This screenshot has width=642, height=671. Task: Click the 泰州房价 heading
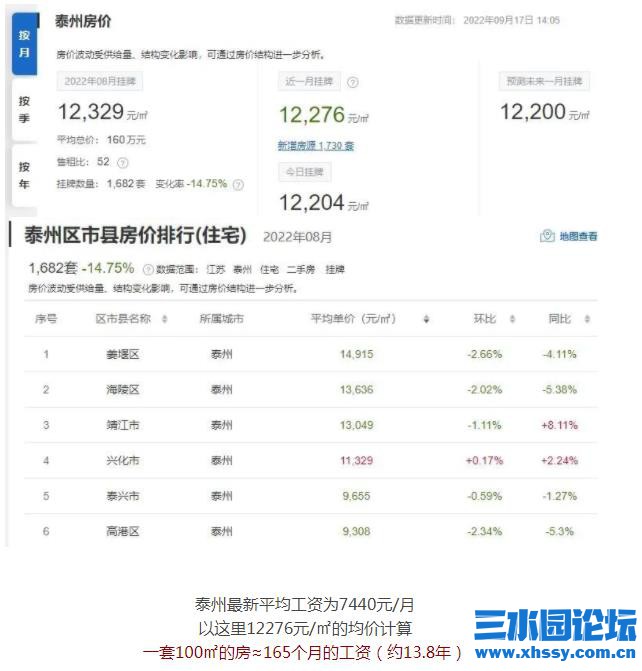pyautogui.click(x=83, y=21)
